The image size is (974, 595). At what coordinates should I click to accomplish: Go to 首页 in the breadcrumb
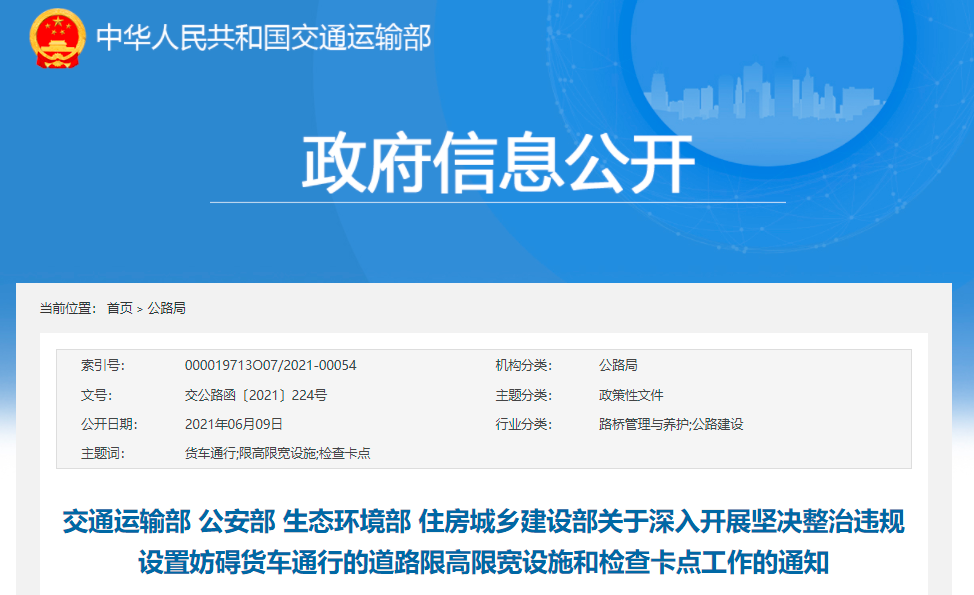click(119, 308)
